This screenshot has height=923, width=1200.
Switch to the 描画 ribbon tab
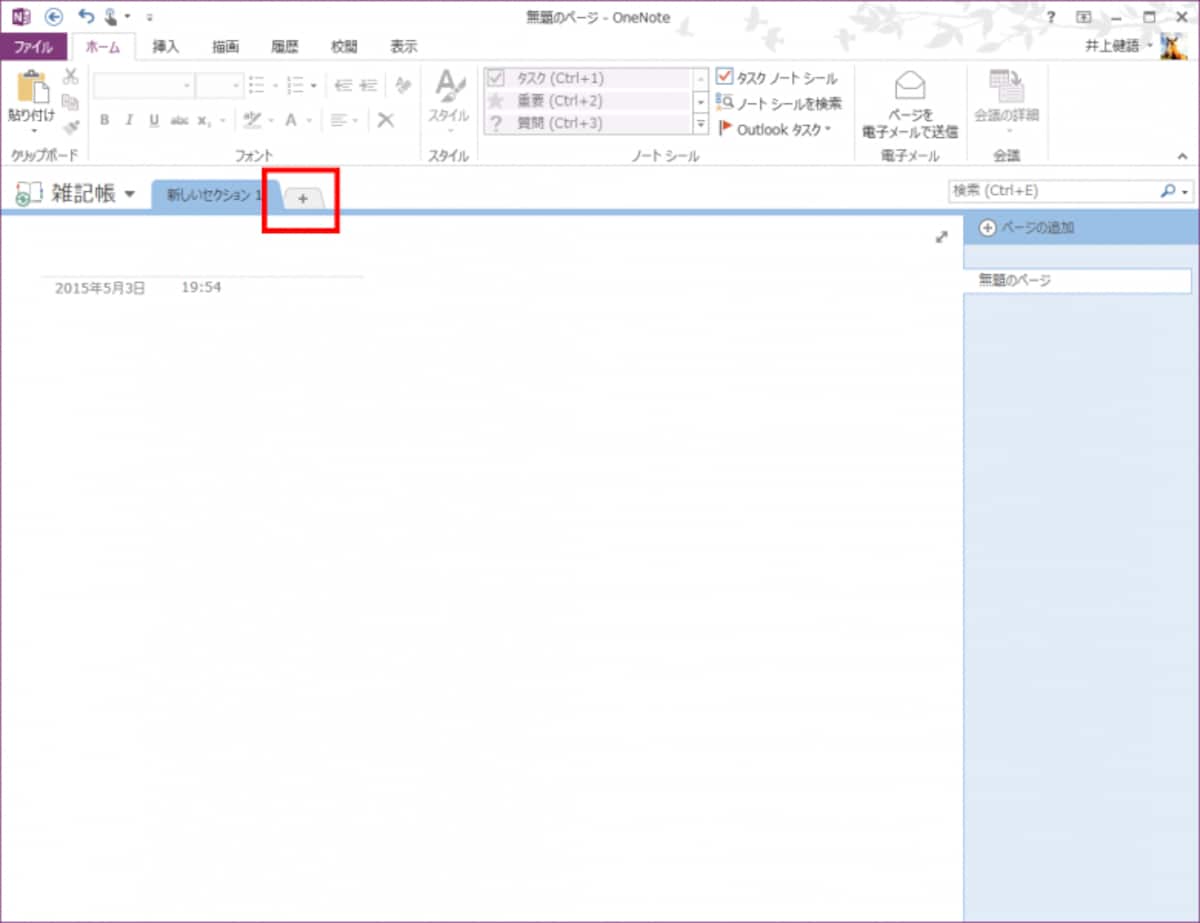pyautogui.click(x=225, y=47)
